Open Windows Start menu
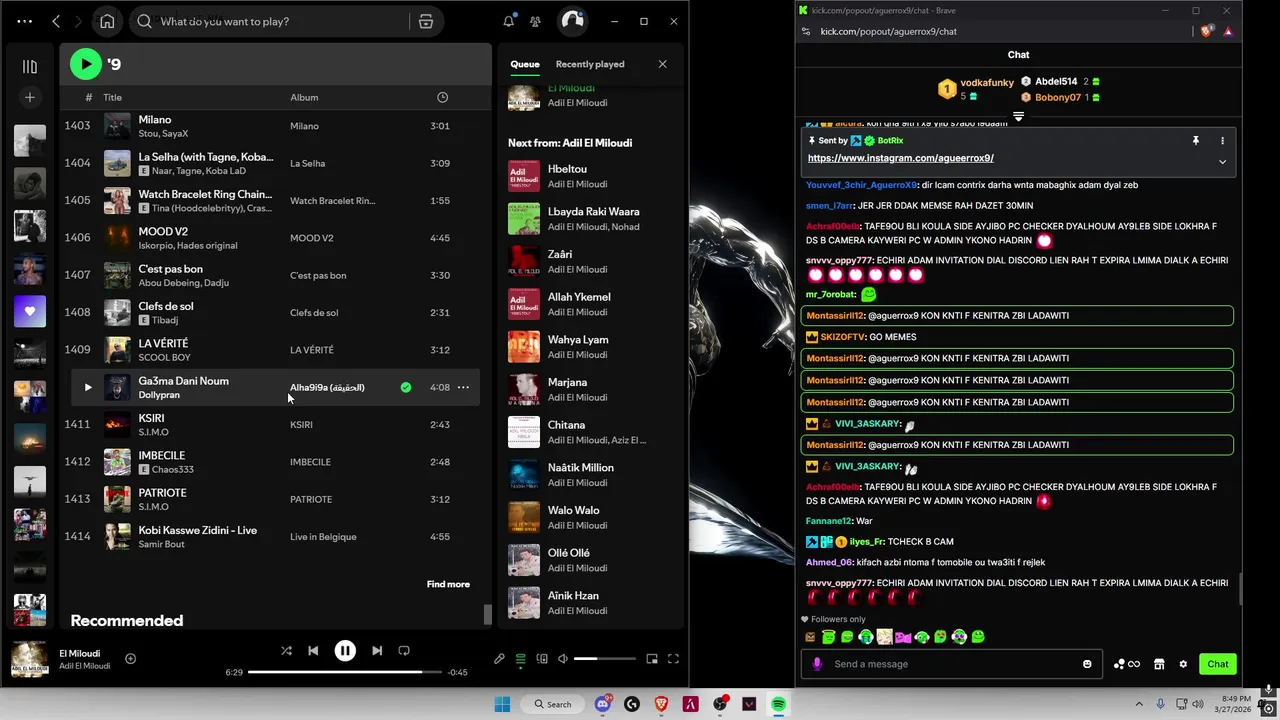Image resolution: width=1280 pixels, height=720 pixels. coord(502,704)
